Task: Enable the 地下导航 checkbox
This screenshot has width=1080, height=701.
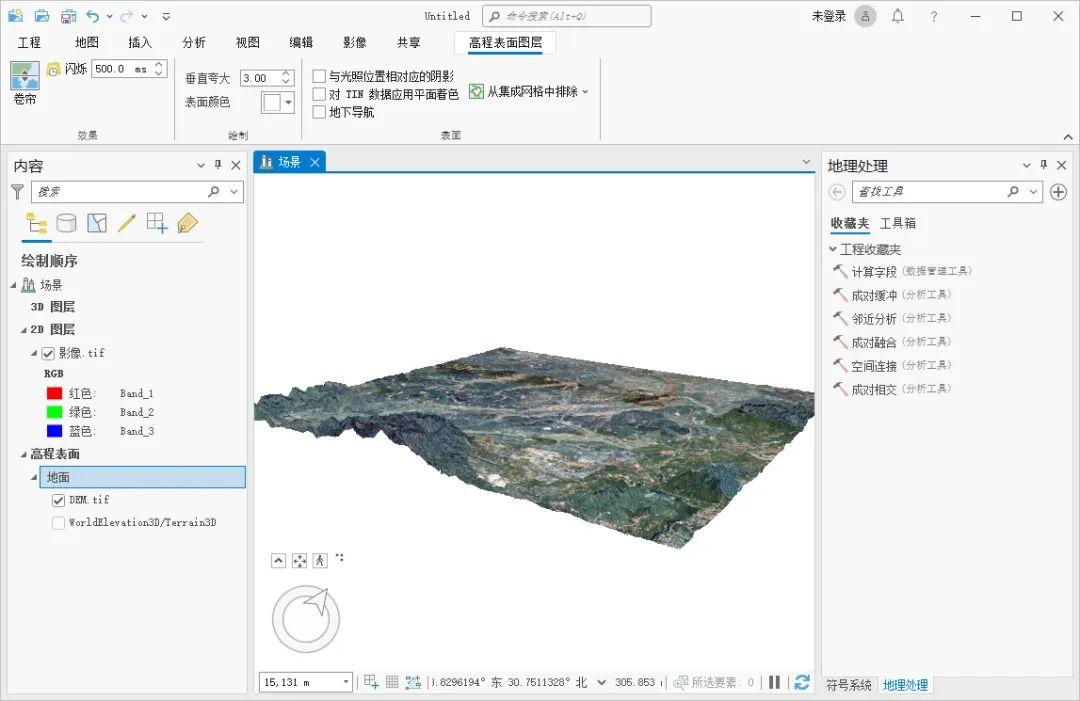Action: (321, 111)
